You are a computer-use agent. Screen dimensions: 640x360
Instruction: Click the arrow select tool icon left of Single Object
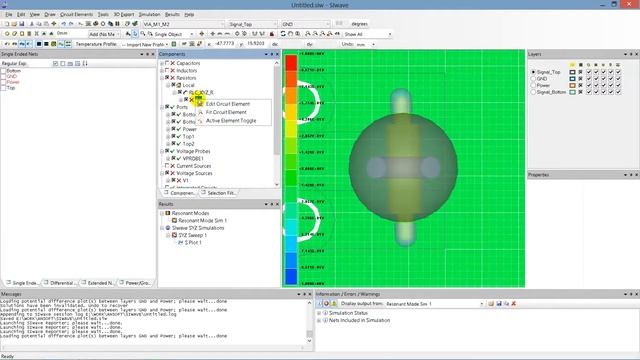pyautogui.click(x=135, y=34)
